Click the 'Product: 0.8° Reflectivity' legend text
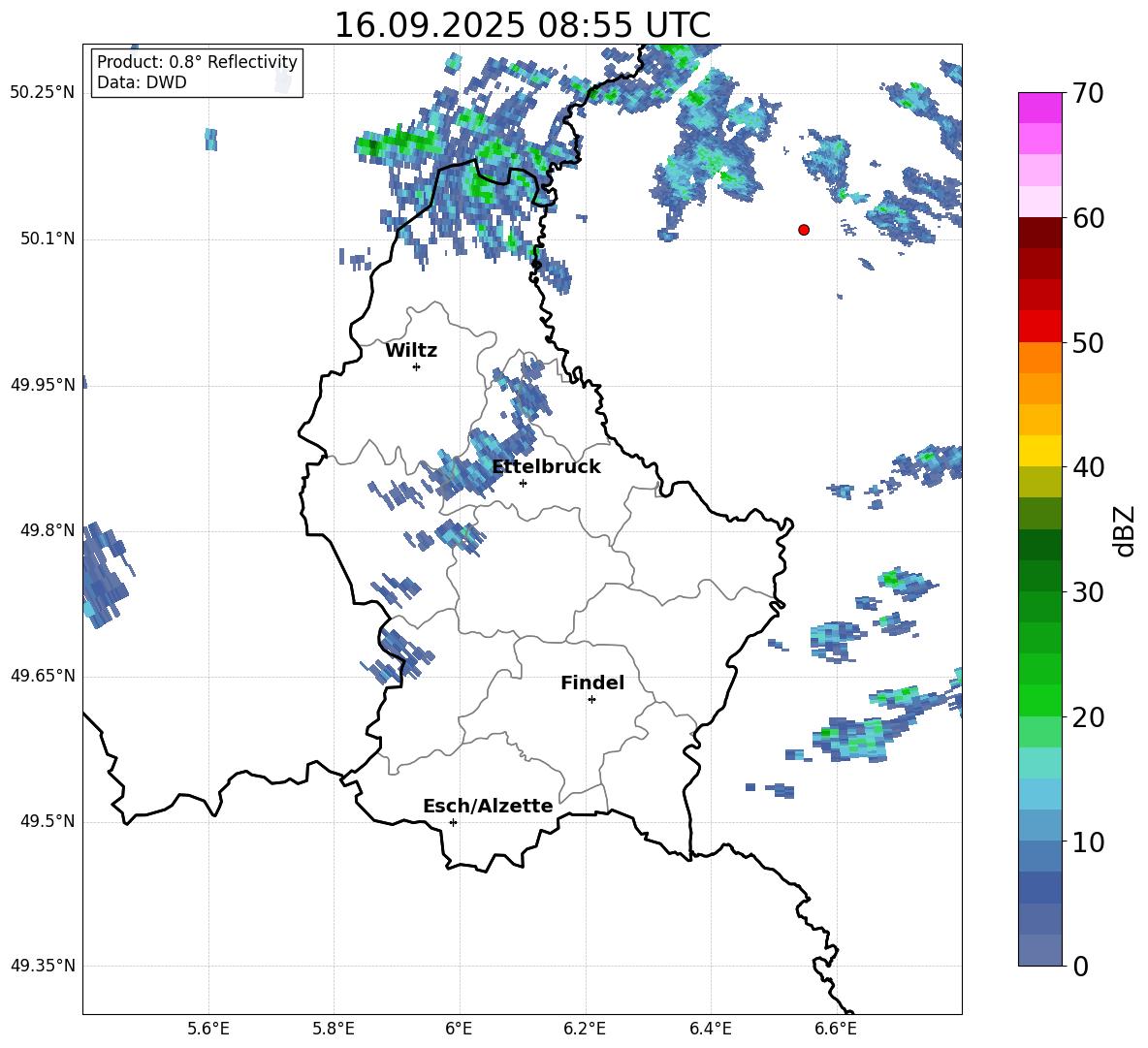Image resolution: width=1148 pixels, height=1048 pixels. (197, 62)
